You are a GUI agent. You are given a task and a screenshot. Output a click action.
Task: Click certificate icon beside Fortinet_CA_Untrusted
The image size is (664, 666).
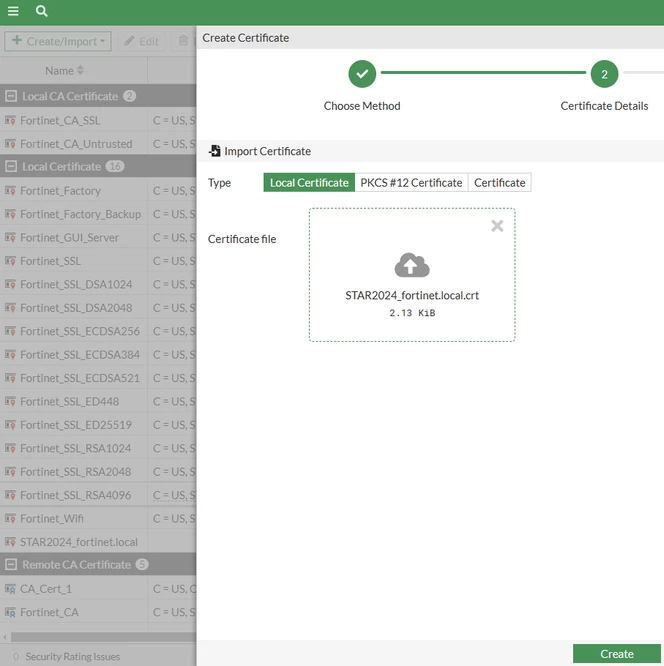pos(10,144)
